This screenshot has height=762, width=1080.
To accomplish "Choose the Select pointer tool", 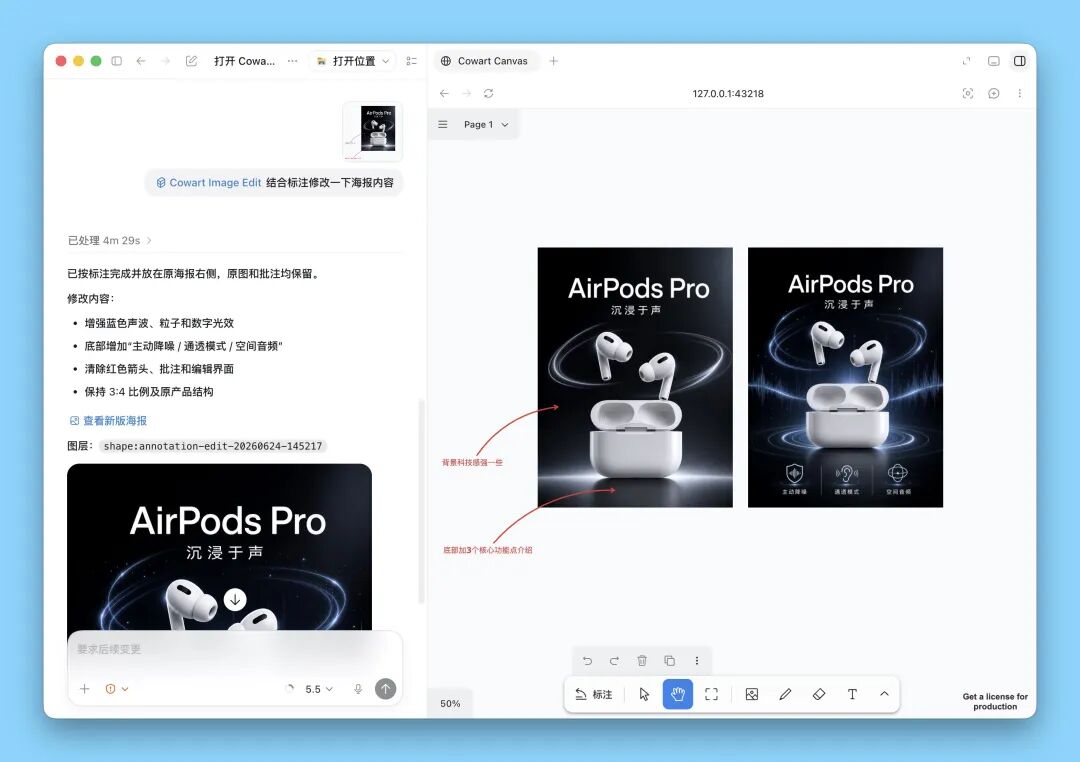I will pyautogui.click(x=644, y=694).
